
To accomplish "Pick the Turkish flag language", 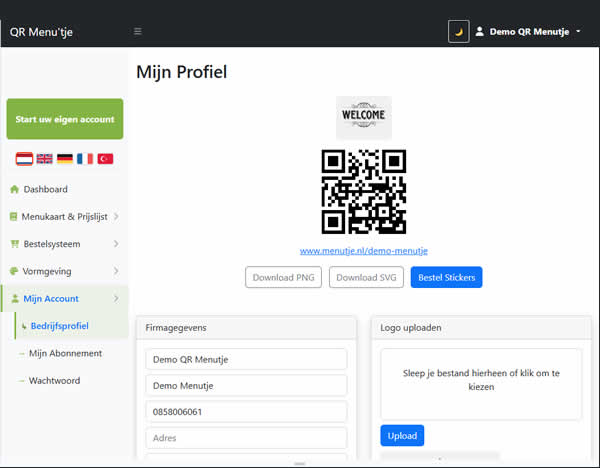I will tap(105, 159).
